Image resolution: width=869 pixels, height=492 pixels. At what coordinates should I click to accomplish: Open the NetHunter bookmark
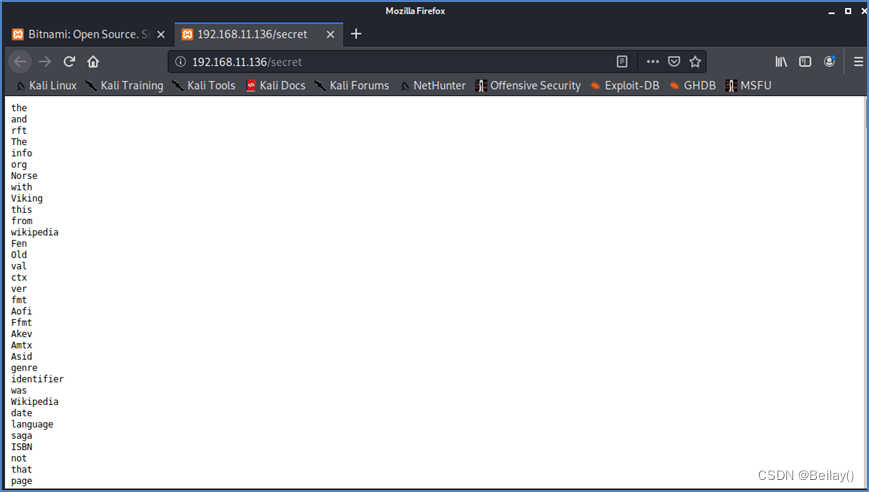tap(432, 85)
